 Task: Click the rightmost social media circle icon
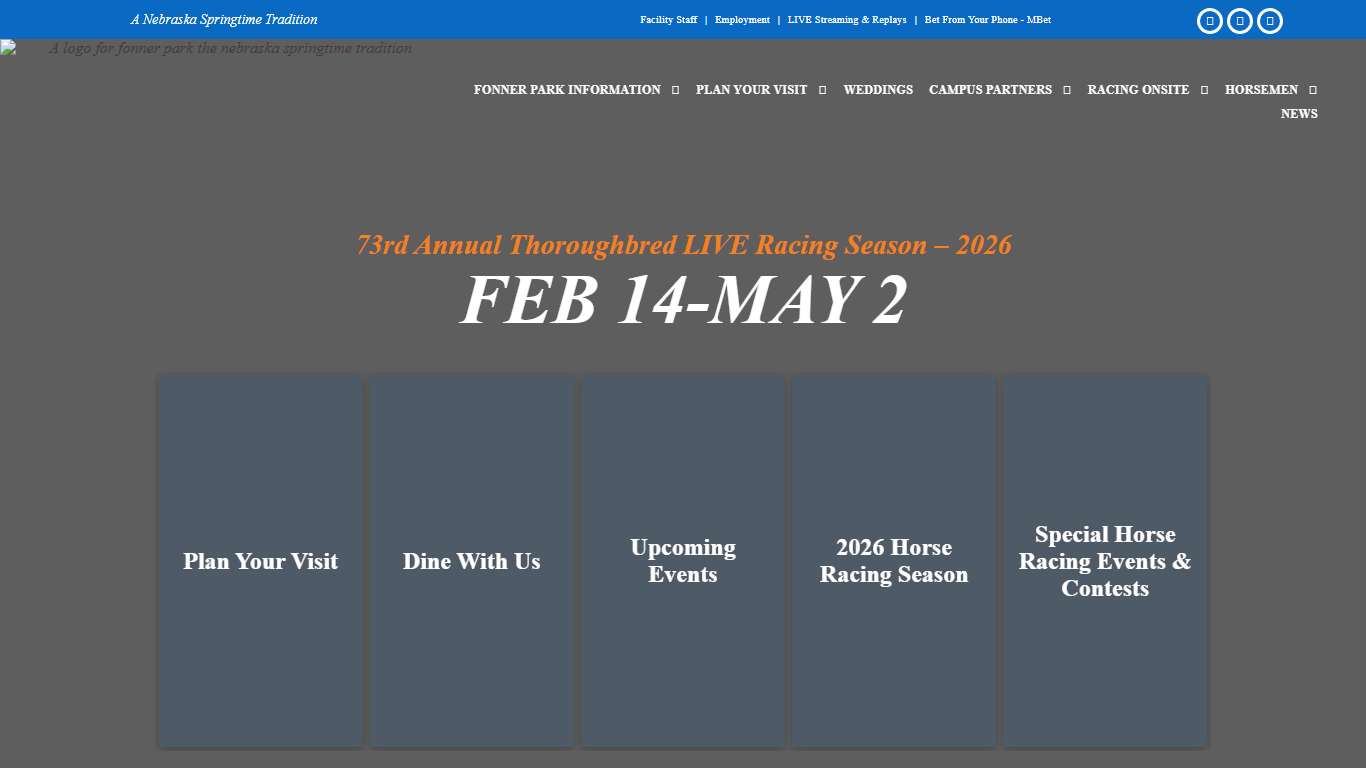pos(1269,21)
